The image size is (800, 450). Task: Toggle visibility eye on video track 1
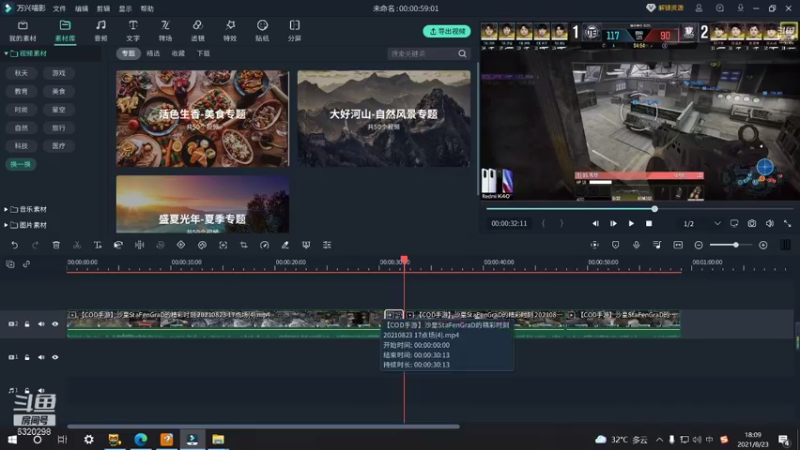[55, 357]
